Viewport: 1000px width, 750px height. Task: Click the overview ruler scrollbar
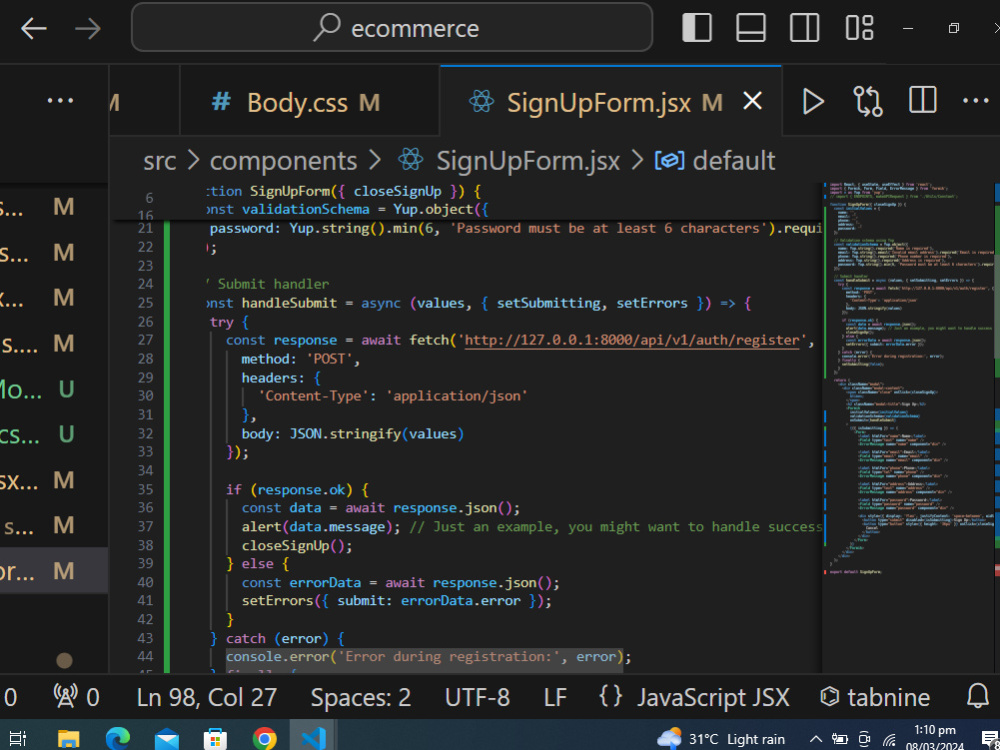(996, 427)
